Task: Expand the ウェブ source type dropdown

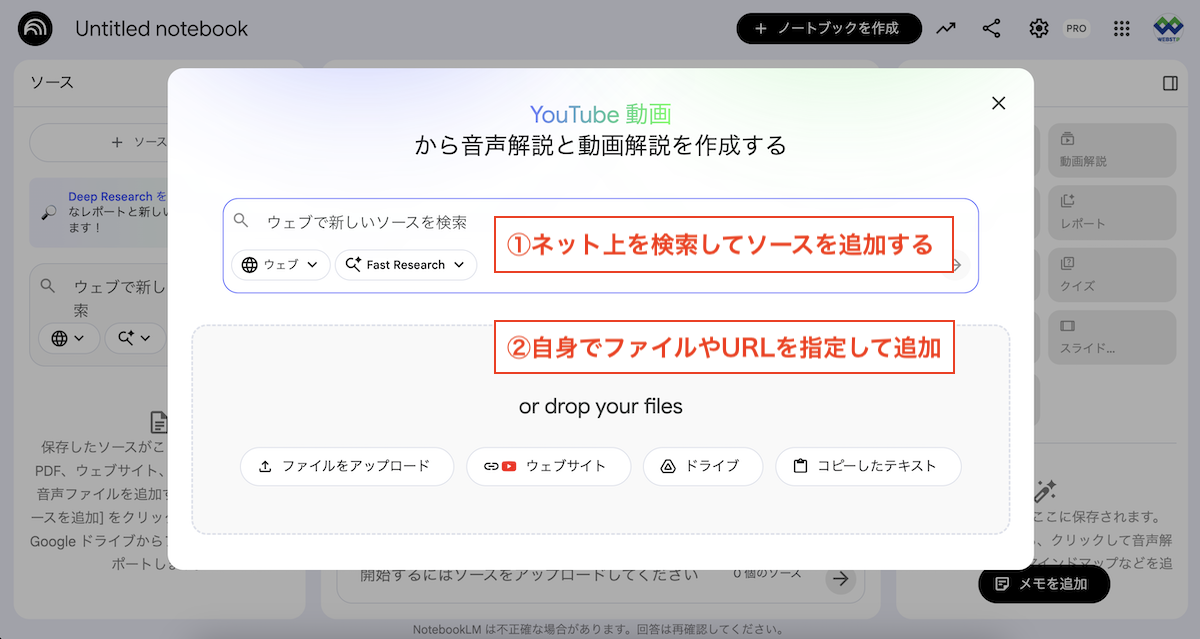Action: coord(281,265)
